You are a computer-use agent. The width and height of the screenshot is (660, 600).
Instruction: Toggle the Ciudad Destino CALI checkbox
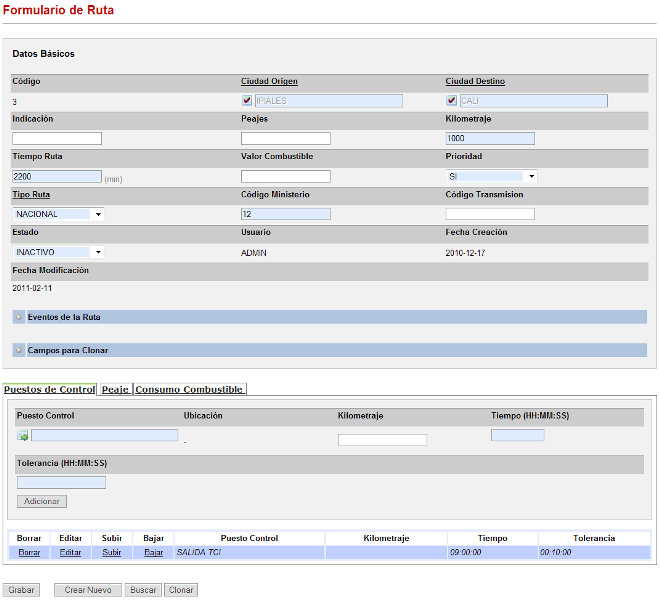pyautogui.click(x=451, y=101)
